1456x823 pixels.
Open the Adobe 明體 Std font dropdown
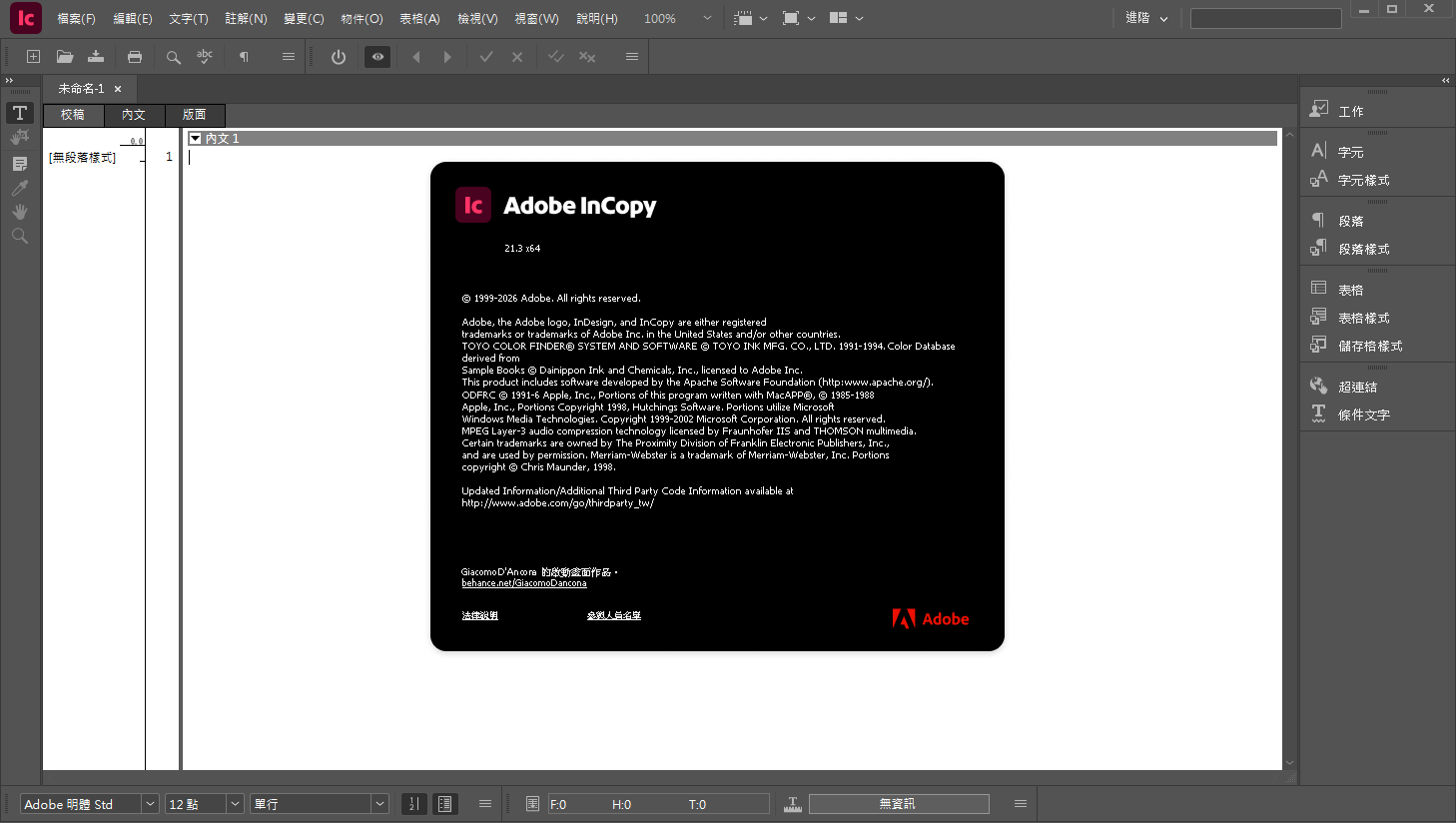tap(150, 804)
